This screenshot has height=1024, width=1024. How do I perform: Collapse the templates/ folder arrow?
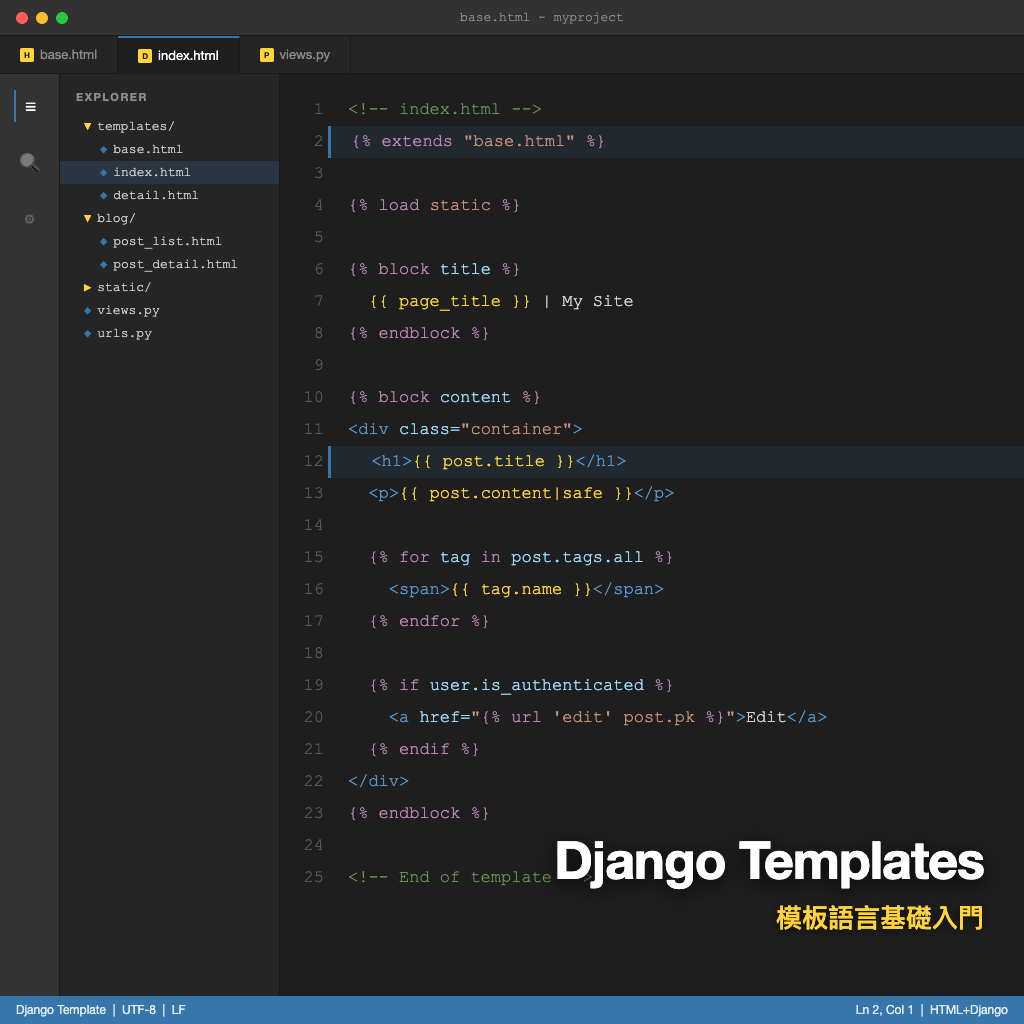point(88,126)
